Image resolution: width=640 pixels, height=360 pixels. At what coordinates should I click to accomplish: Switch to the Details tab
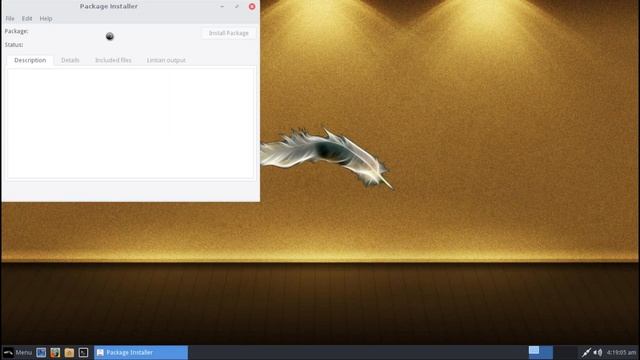[x=70, y=60]
